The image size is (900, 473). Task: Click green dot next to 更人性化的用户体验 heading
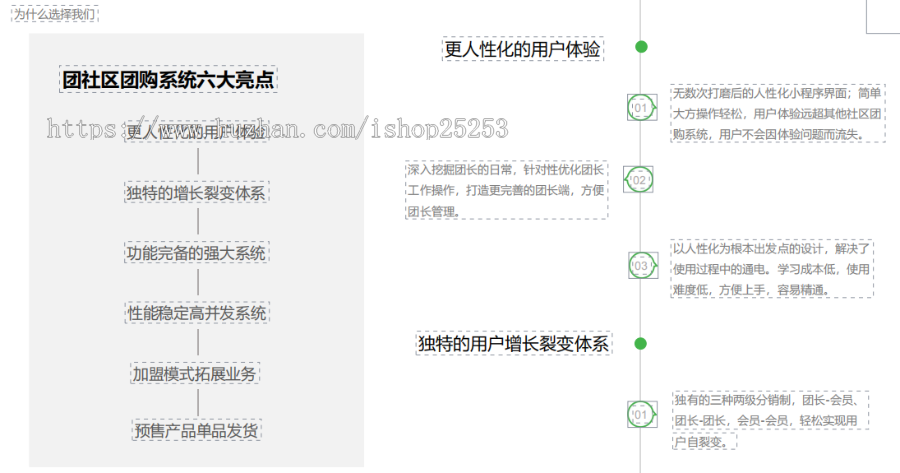coord(642,47)
